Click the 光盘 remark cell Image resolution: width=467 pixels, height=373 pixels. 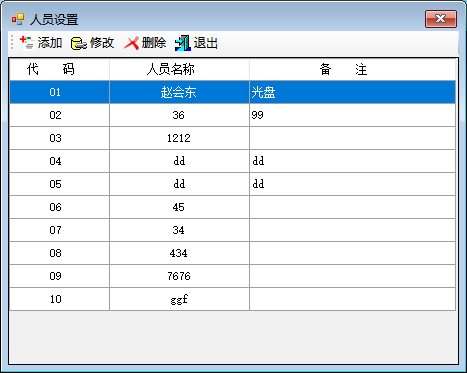coord(352,92)
